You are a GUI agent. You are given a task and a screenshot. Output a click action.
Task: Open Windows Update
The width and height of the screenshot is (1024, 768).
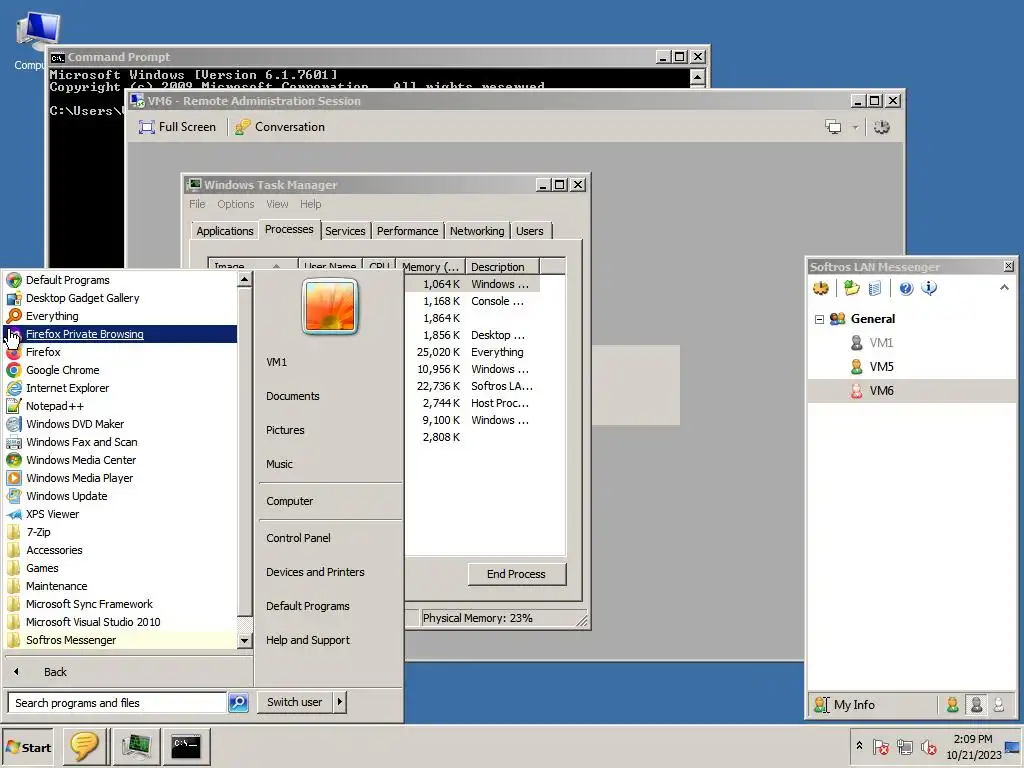click(x=121, y=496)
